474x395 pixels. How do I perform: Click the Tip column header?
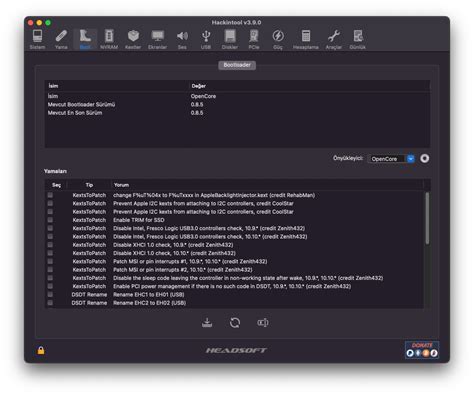tap(89, 185)
